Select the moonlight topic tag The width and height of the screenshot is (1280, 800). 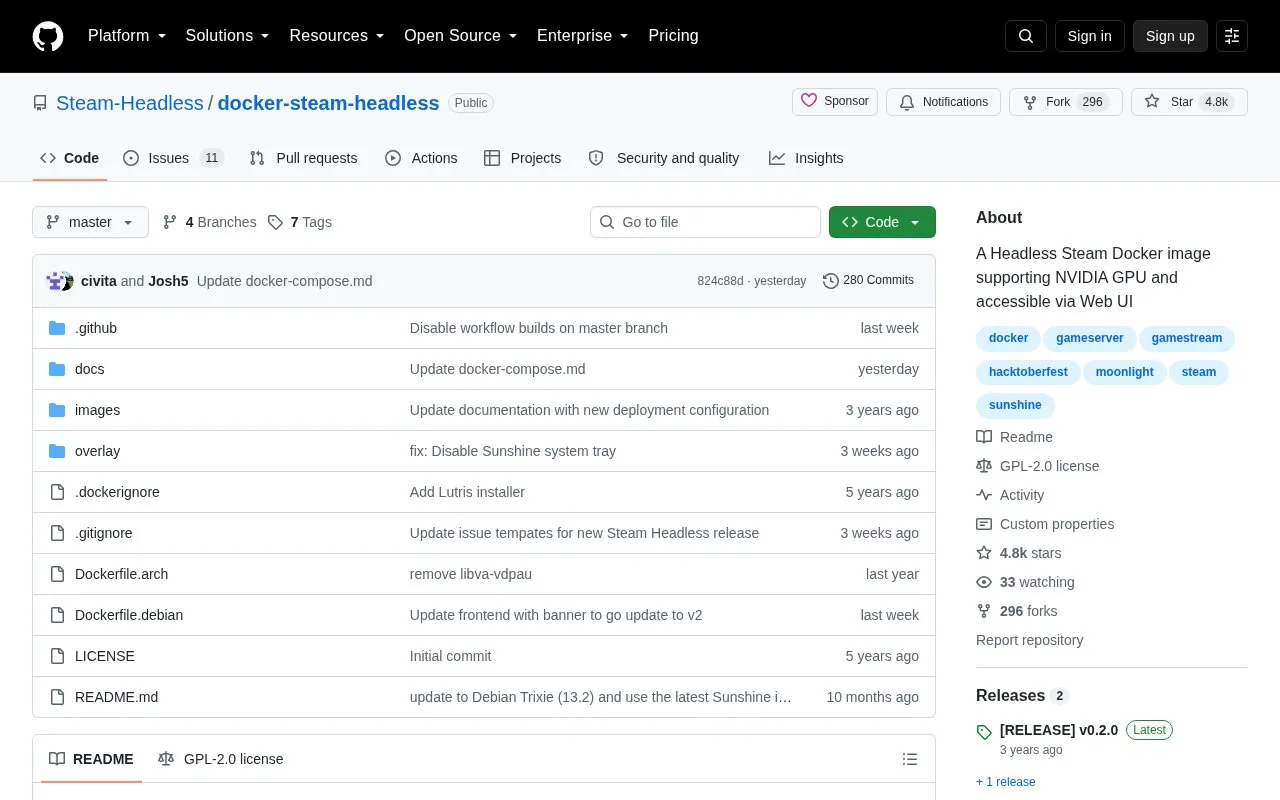1124,372
